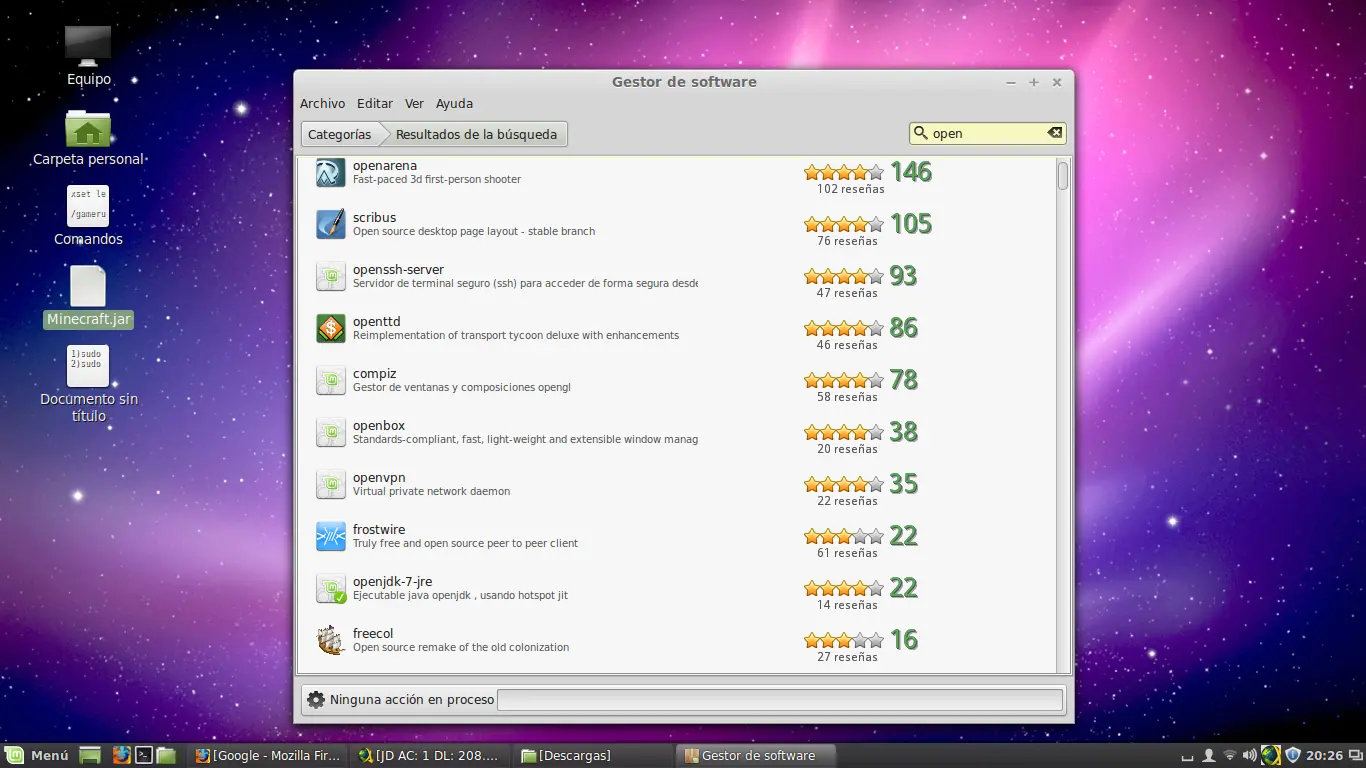Click the update manager shield icon
1366x768 pixels.
click(x=1293, y=755)
